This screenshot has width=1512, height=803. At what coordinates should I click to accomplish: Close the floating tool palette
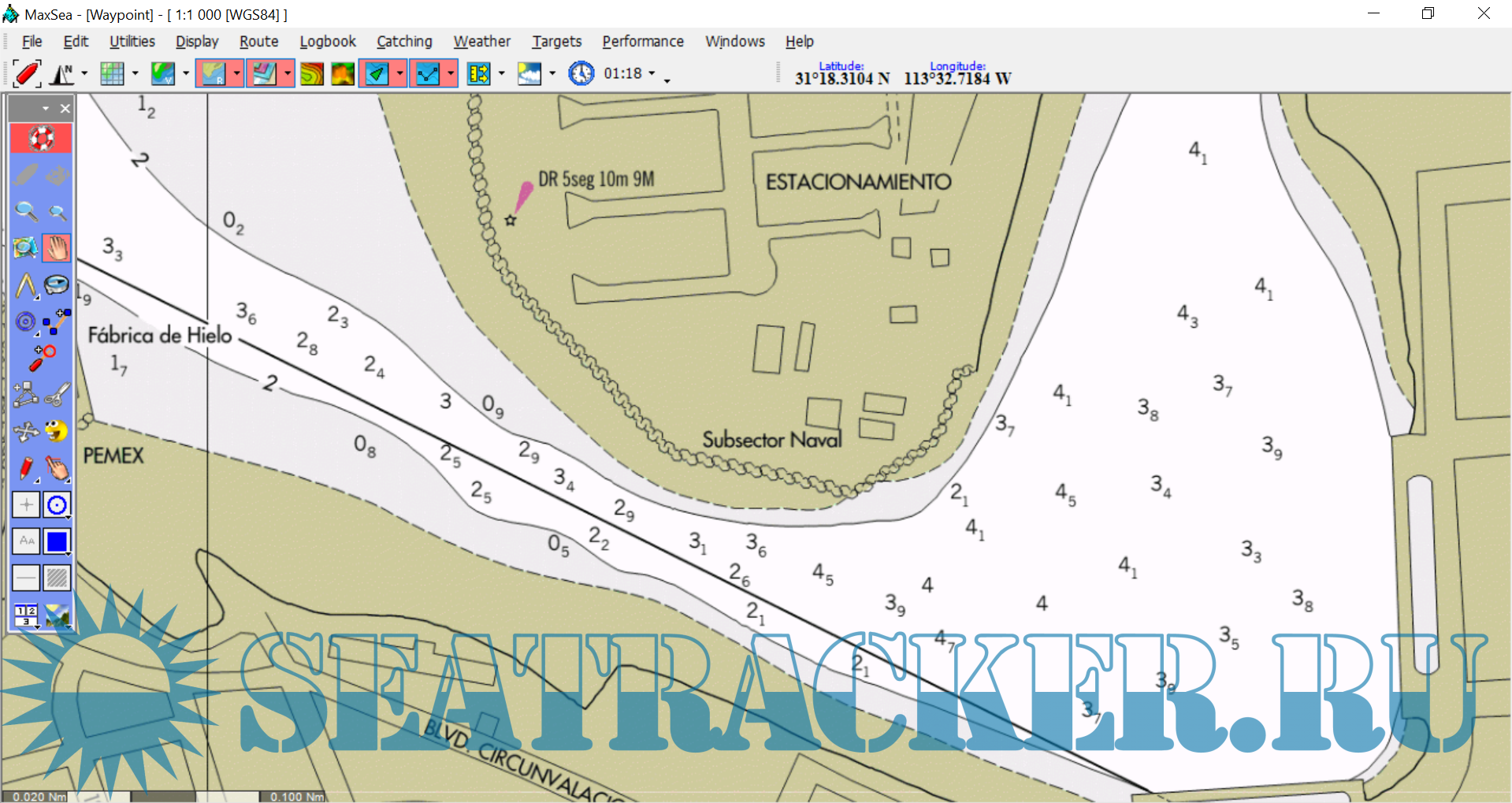(x=65, y=109)
